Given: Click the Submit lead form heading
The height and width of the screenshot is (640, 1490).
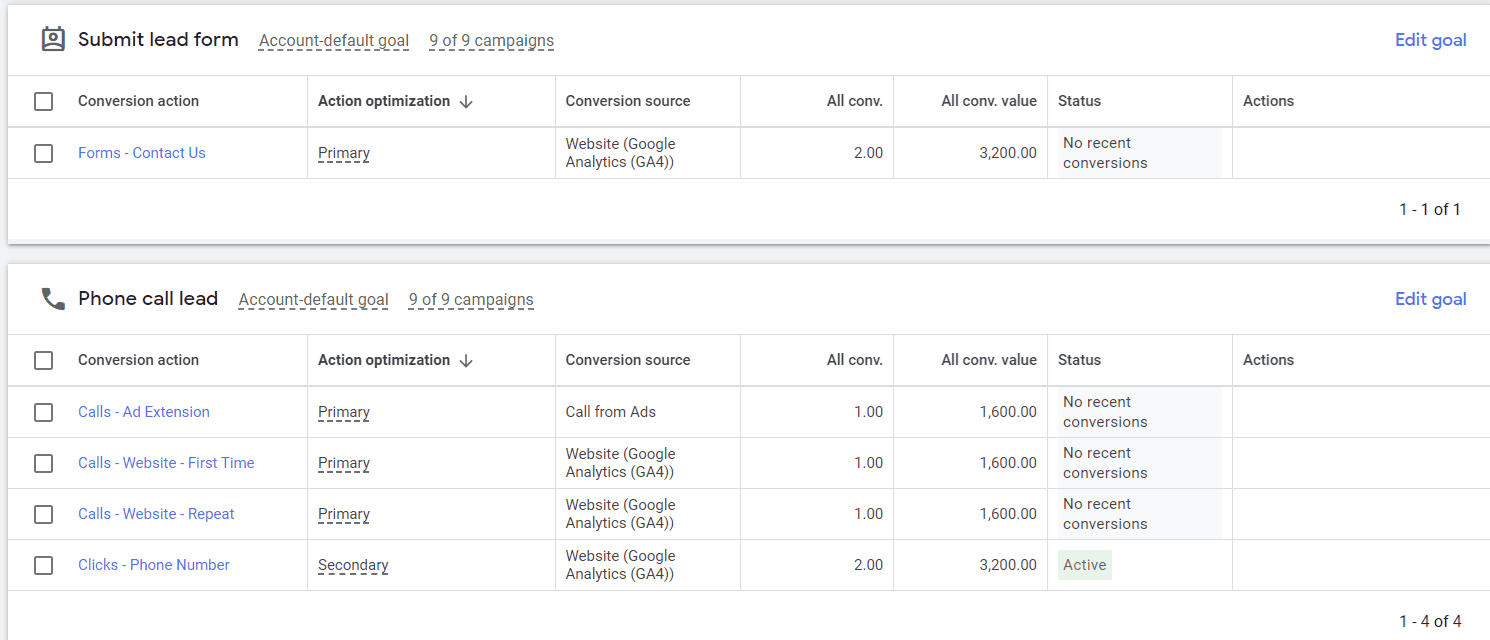Looking at the screenshot, I should tap(158, 40).
